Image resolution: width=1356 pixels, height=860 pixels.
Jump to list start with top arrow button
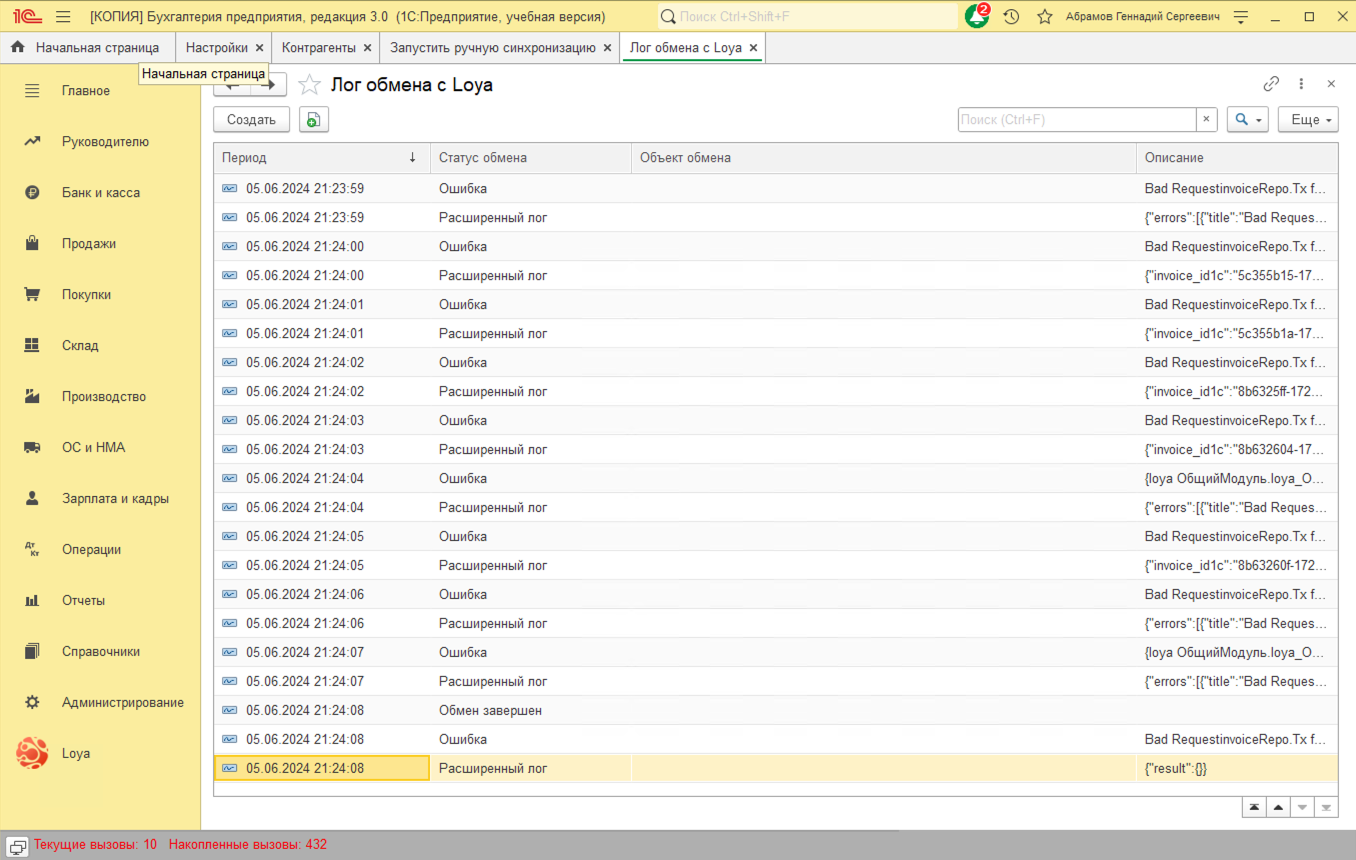point(1254,808)
